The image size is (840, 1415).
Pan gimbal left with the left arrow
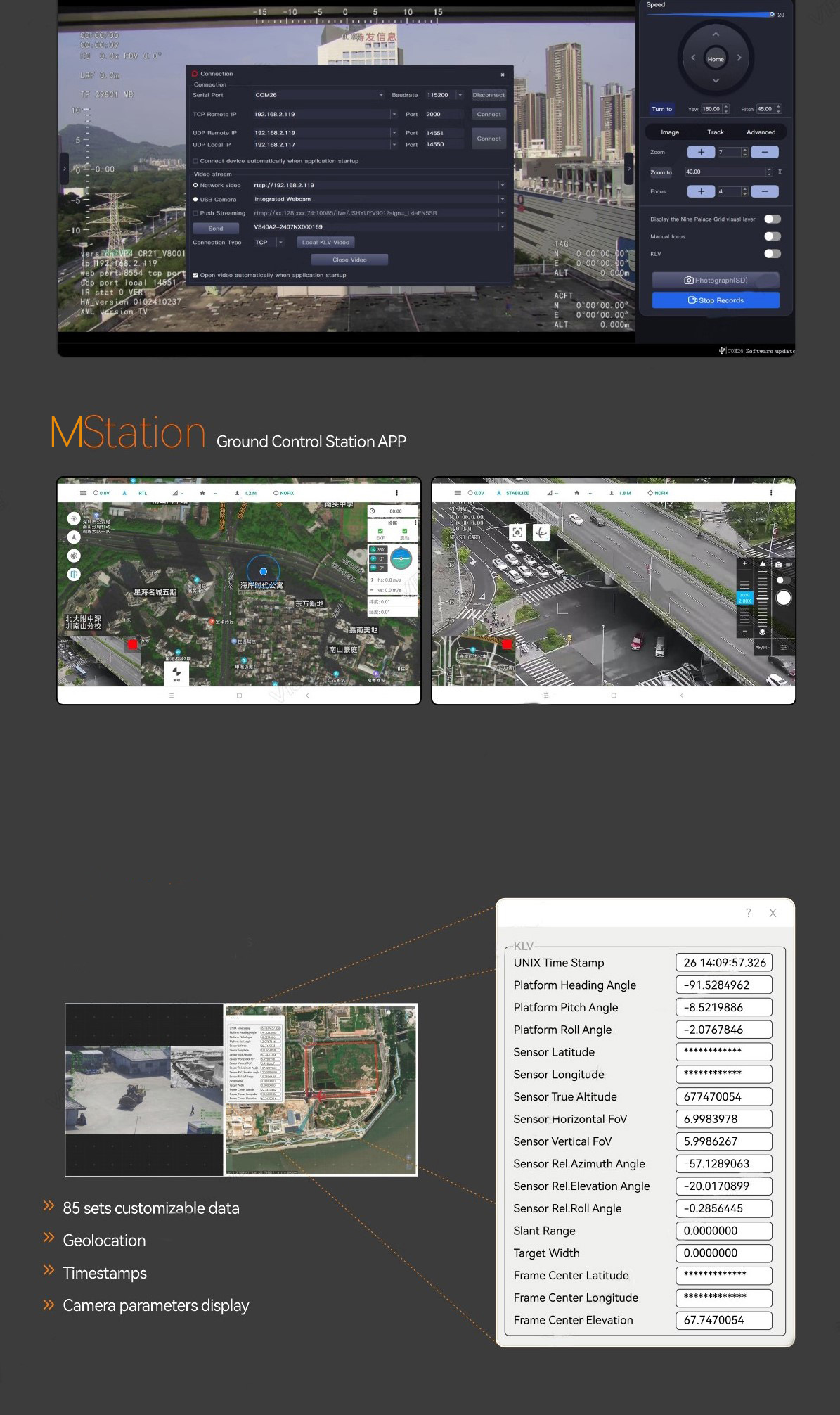pos(692,58)
